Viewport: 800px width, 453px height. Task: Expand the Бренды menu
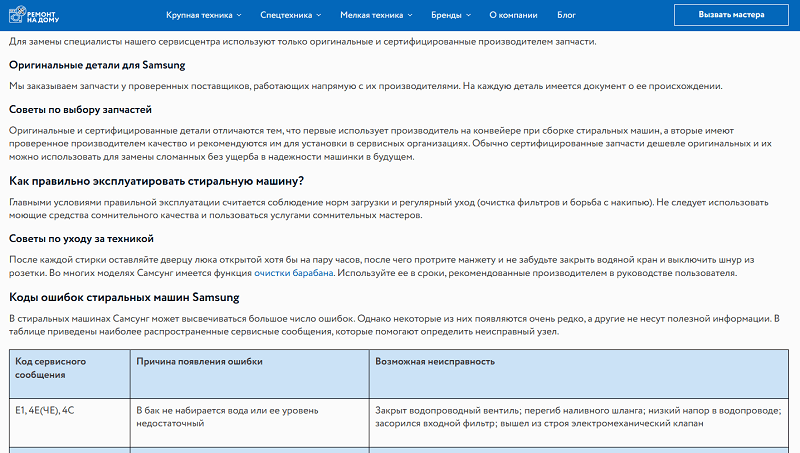tap(451, 15)
